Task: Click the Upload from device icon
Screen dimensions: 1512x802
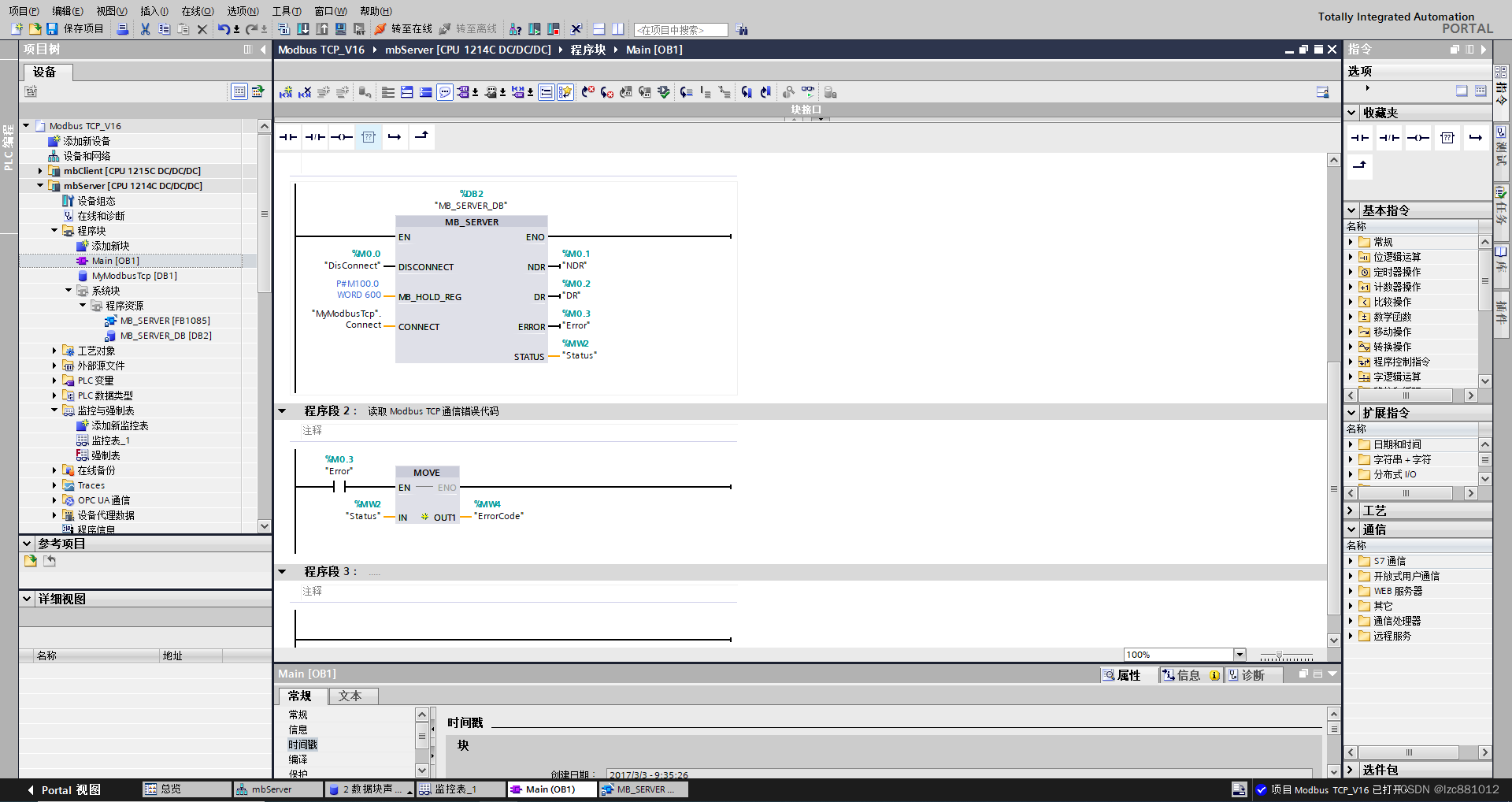Action: [x=321, y=29]
